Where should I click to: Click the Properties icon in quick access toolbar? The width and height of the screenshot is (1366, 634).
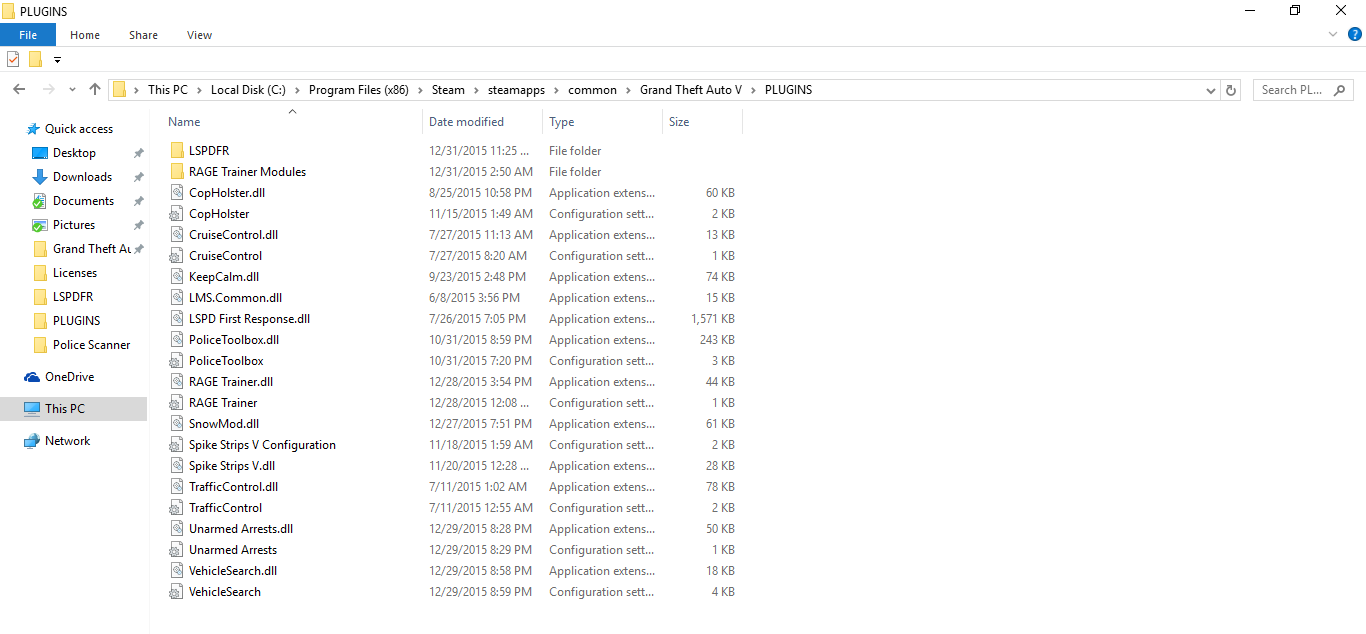pyautogui.click(x=13, y=59)
